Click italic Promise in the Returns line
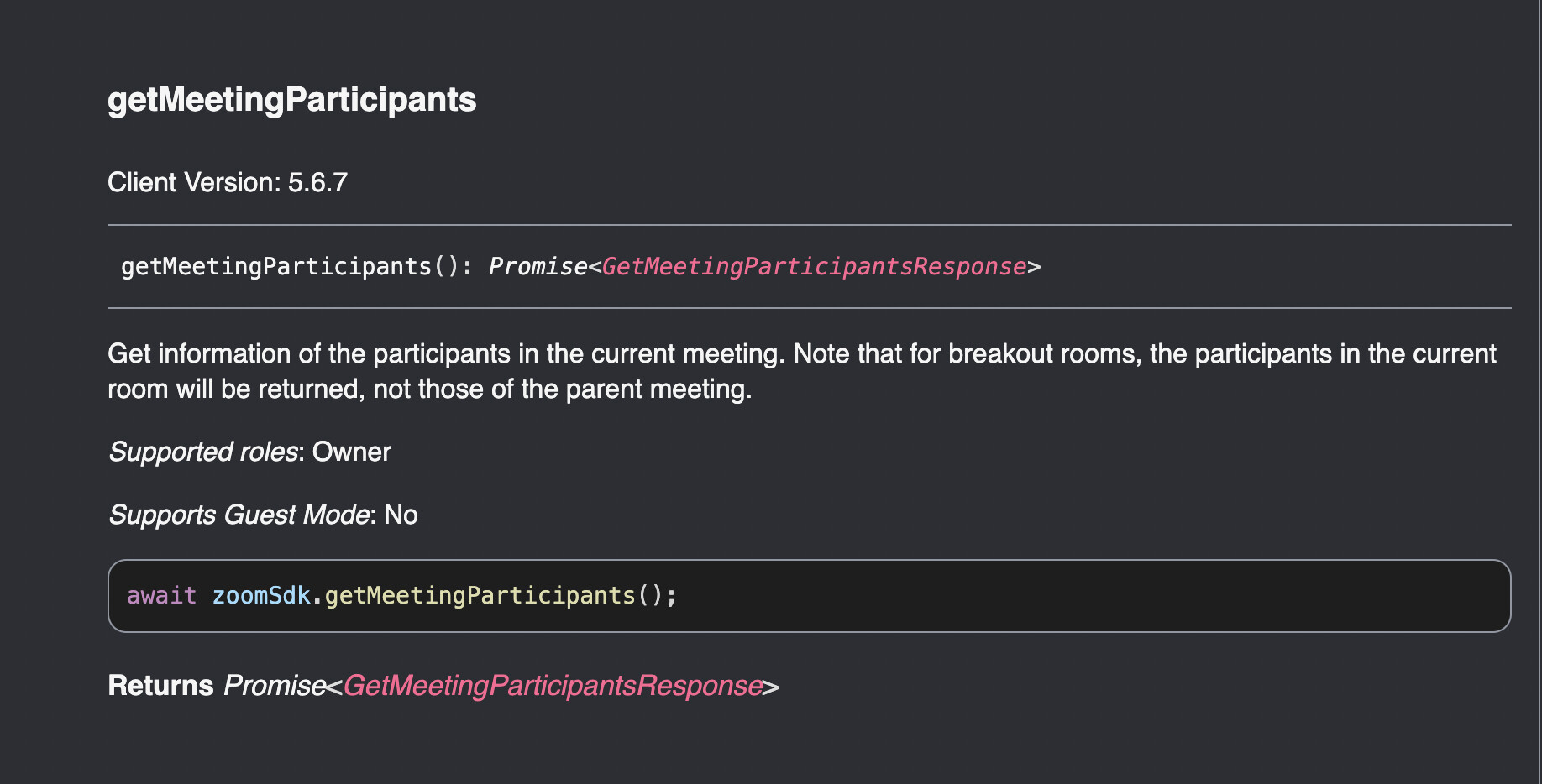Image resolution: width=1542 pixels, height=784 pixels. point(274,686)
